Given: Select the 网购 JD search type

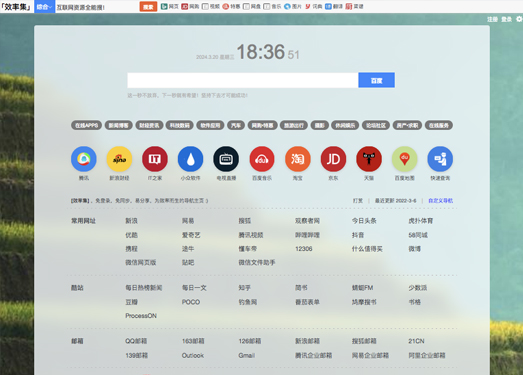Looking at the screenshot, I should (190, 6).
